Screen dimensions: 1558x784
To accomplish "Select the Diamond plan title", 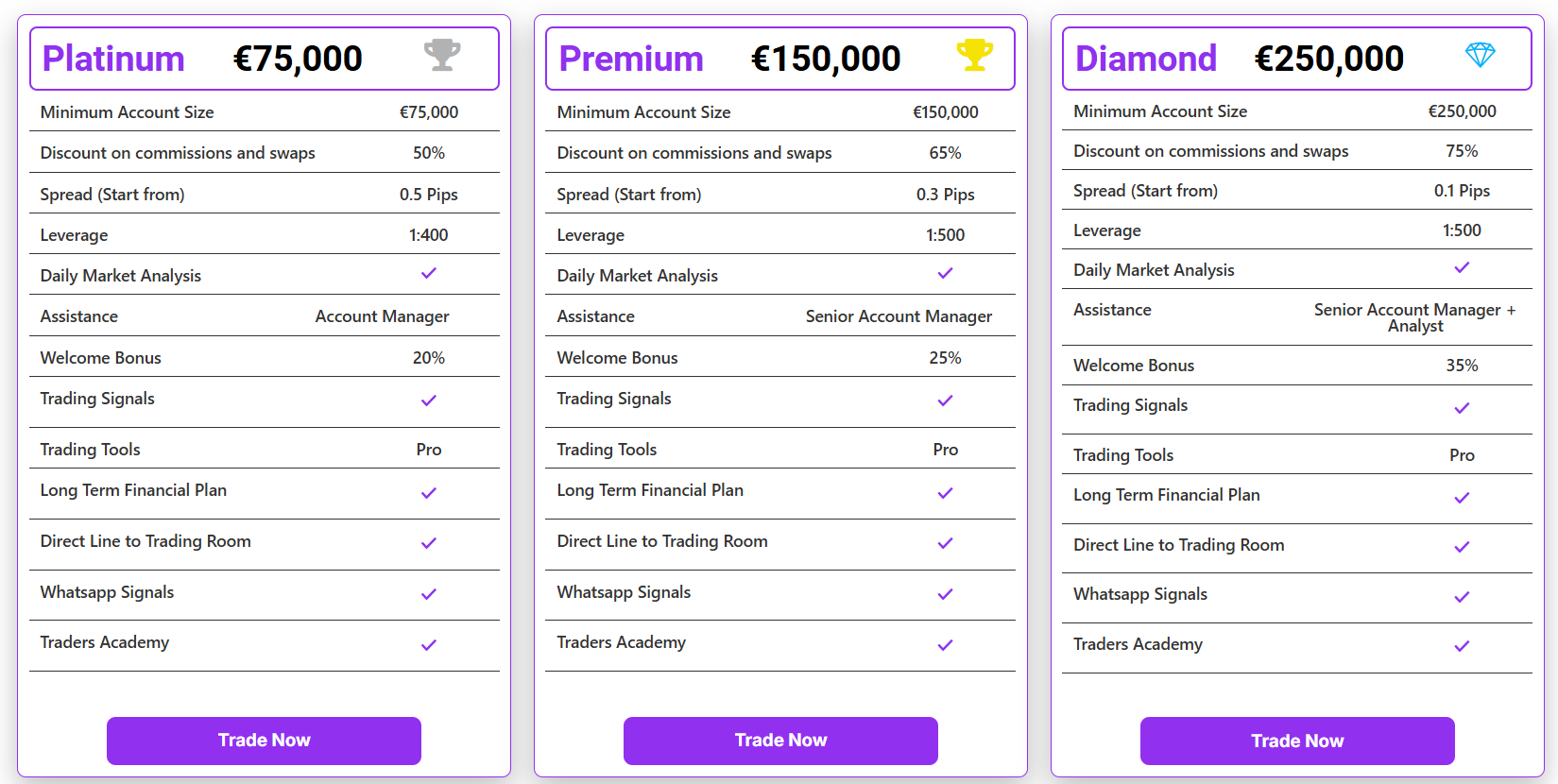I will click(x=1146, y=59).
